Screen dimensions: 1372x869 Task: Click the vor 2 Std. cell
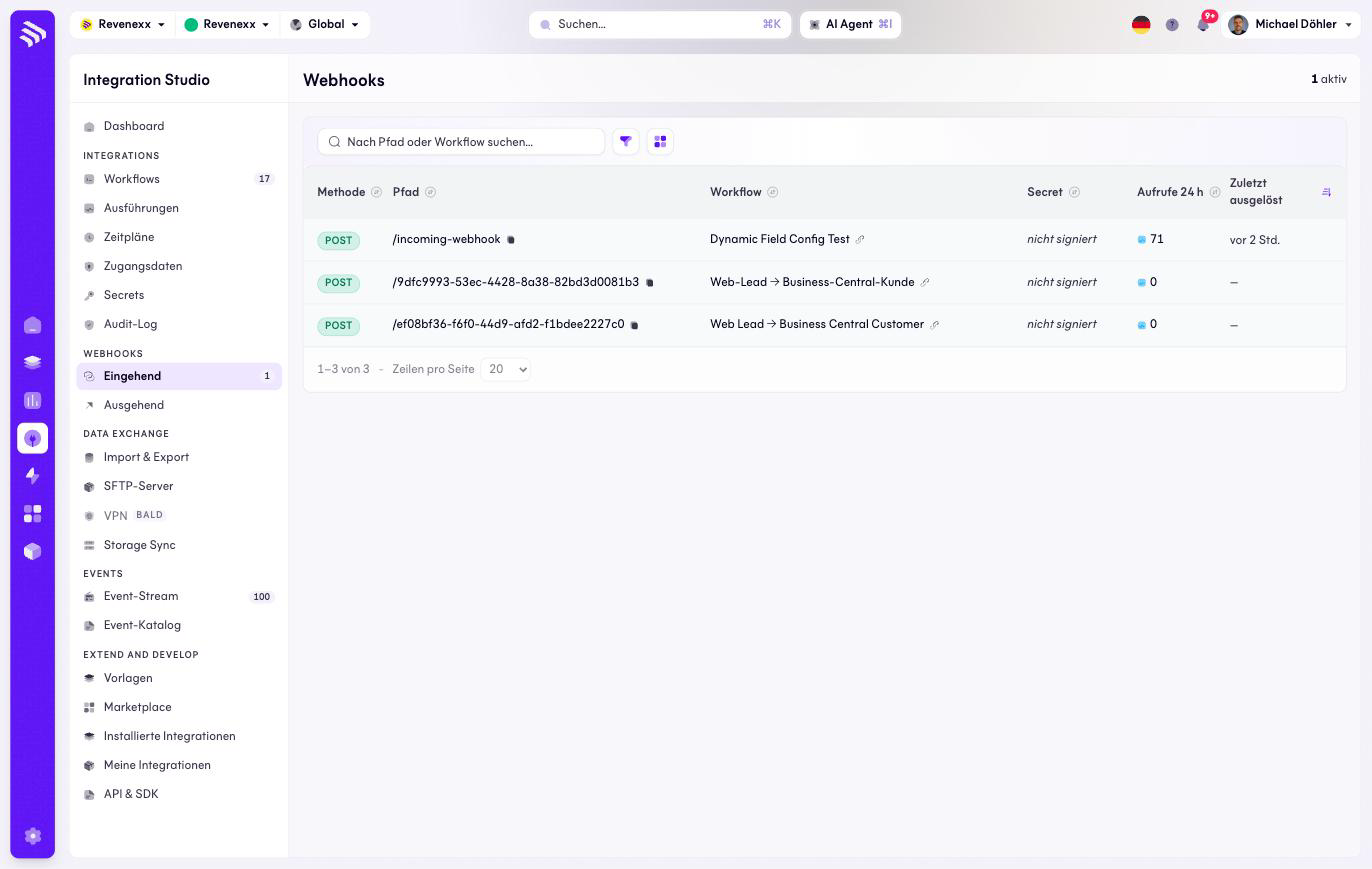click(x=1255, y=240)
